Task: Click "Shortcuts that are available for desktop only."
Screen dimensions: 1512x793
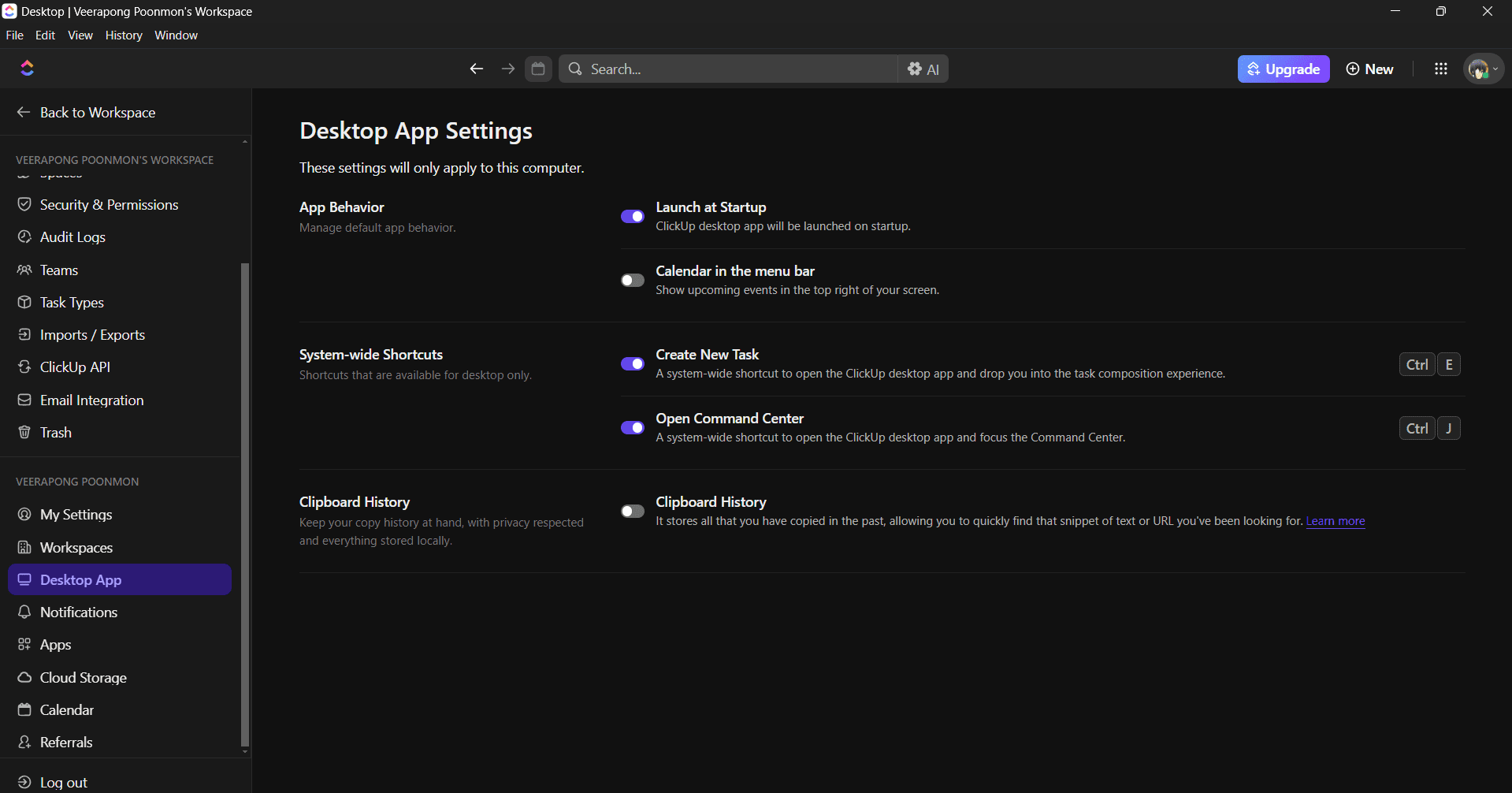Action: pos(415,375)
